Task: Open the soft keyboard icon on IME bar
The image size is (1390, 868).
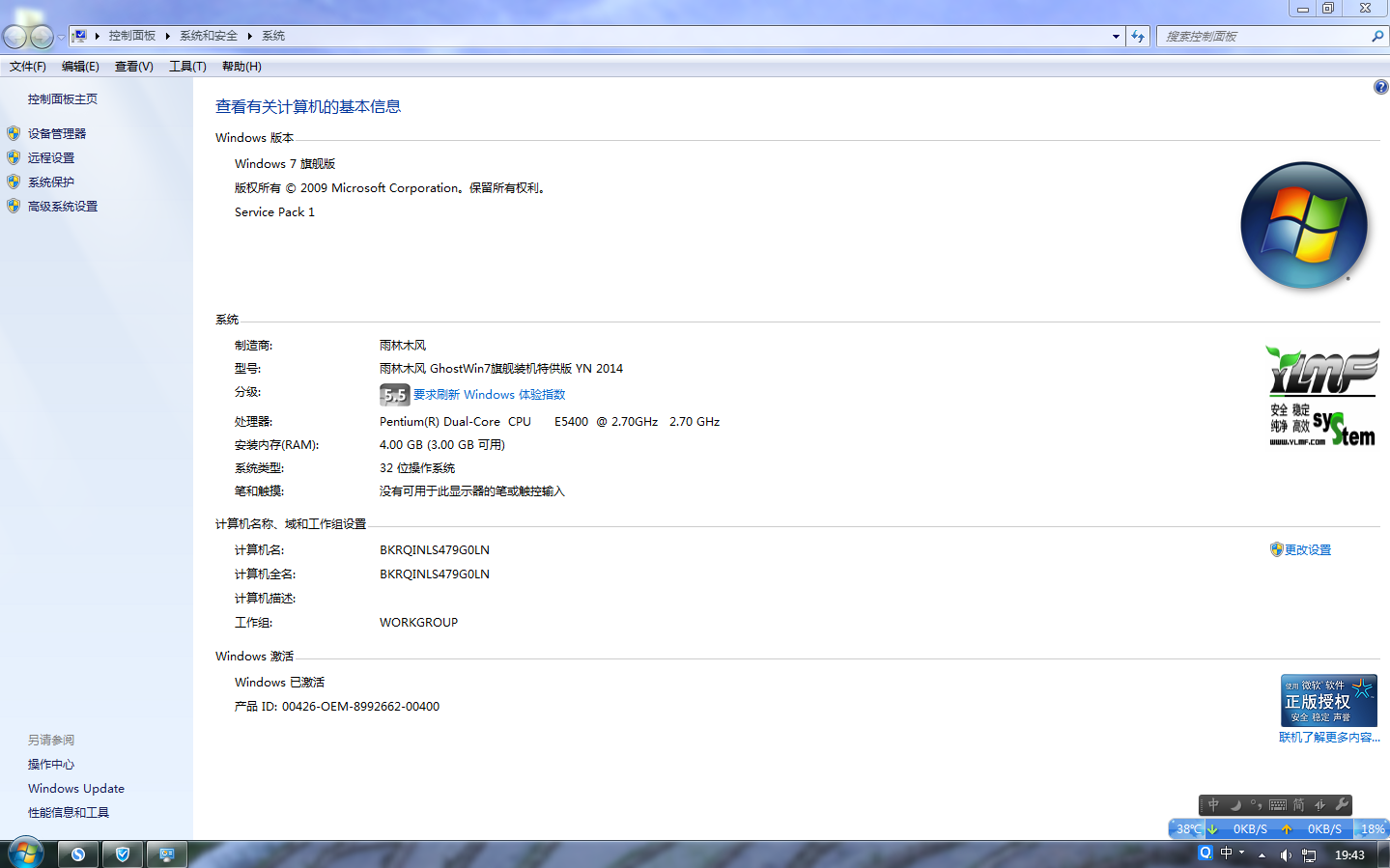Action: pyautogui.click(x=1278, y=804)
